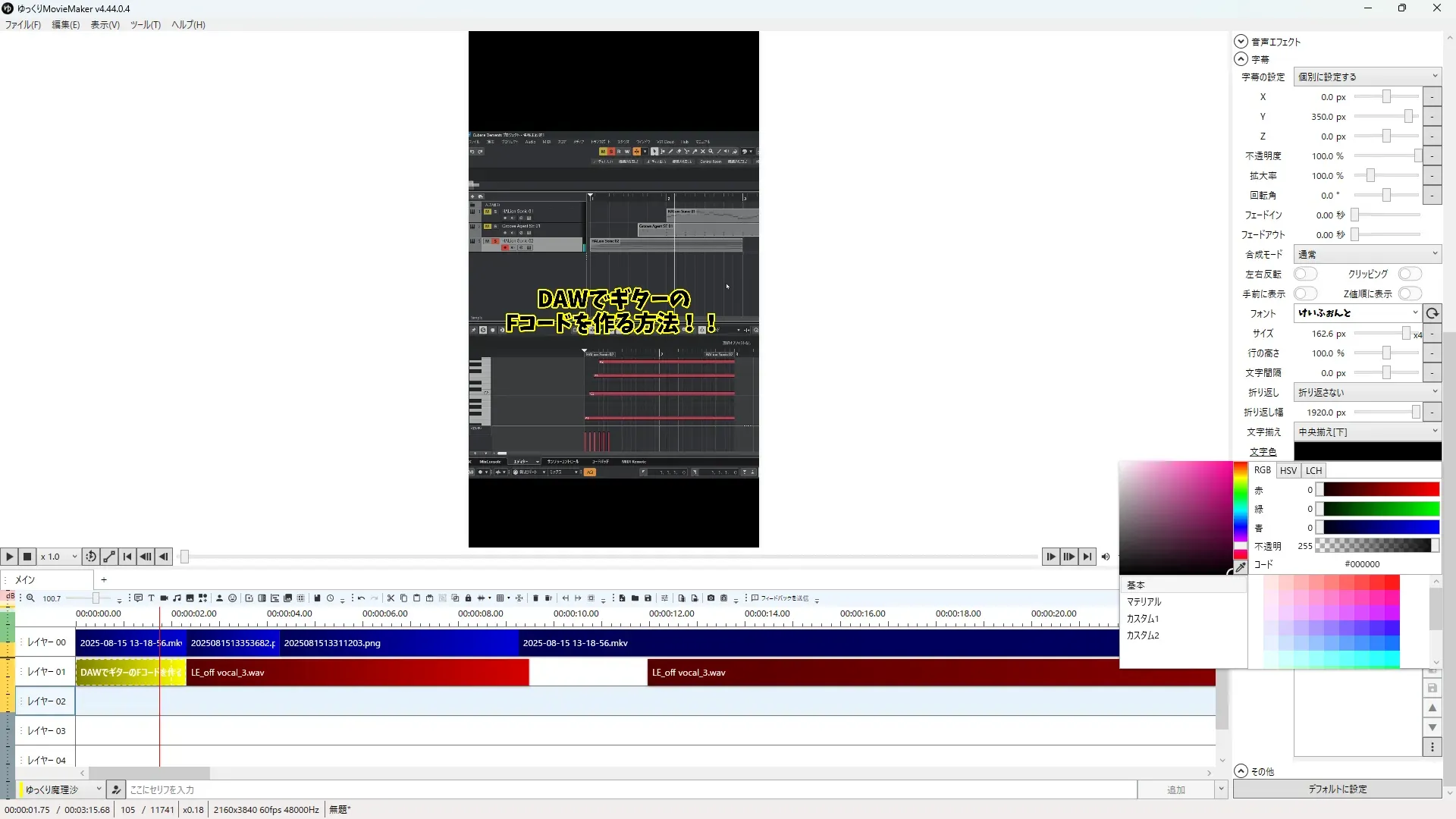Click the text item tool icon
The image size is (1456, 819).
click(151, 598)
